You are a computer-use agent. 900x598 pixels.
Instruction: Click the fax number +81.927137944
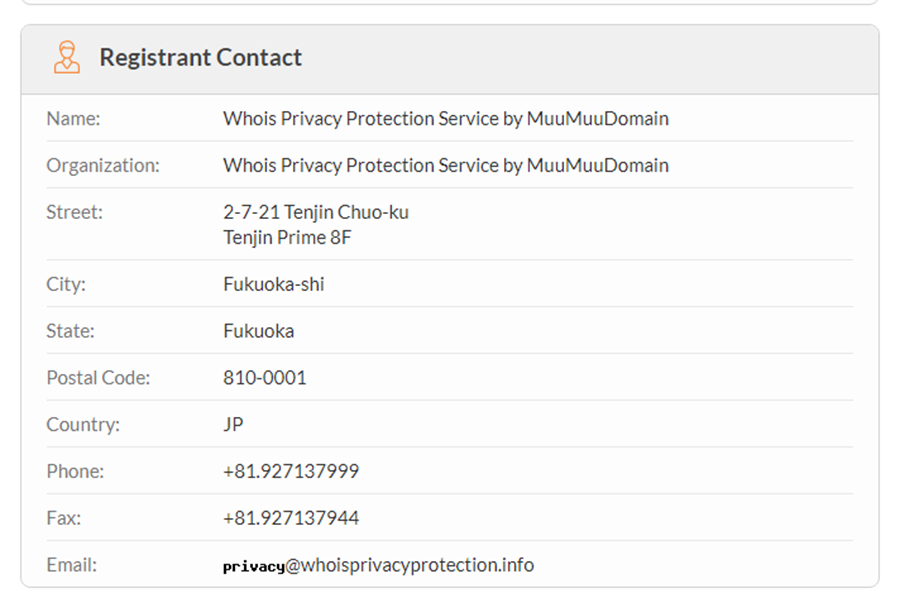click(290, 518)
